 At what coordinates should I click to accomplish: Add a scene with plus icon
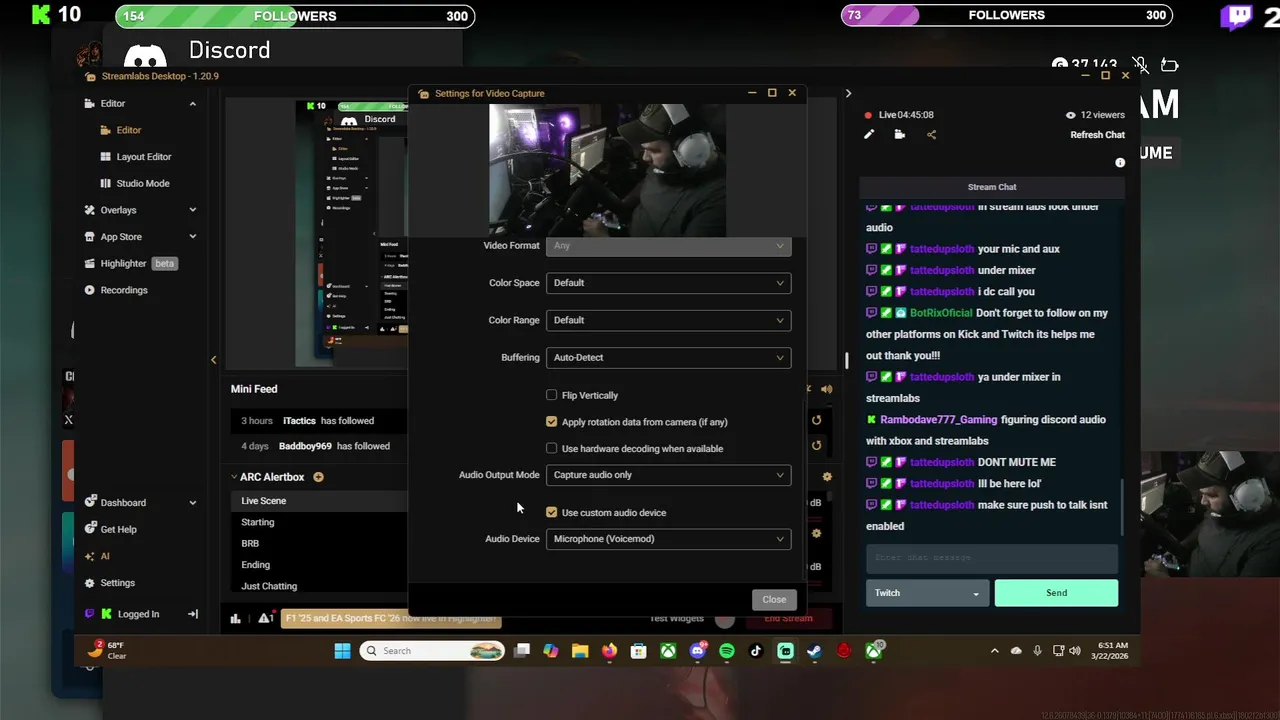pyautogui.click(x=318, y=477)
